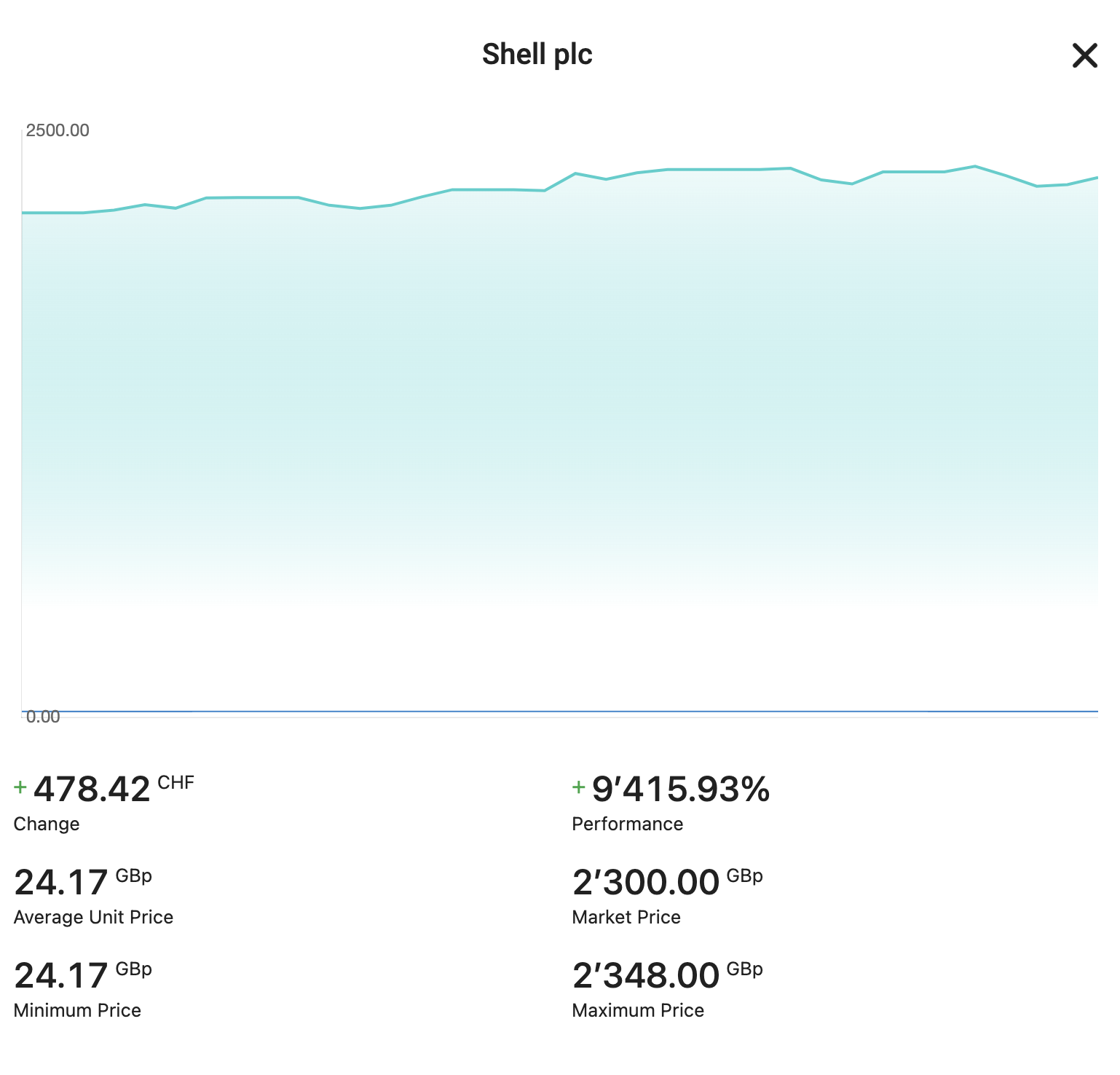
Task: Click the GBp label beside Average Unit Price value
Action: [x=135, y=875]
